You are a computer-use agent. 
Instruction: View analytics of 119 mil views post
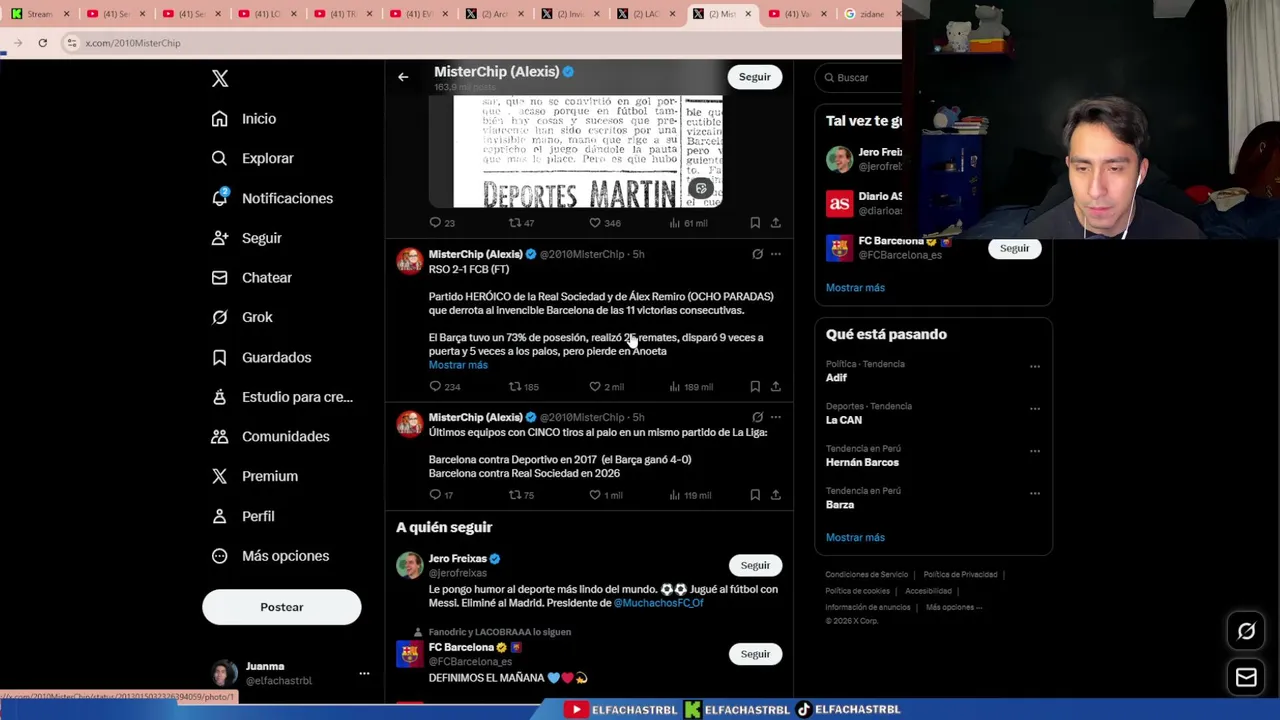690,495
